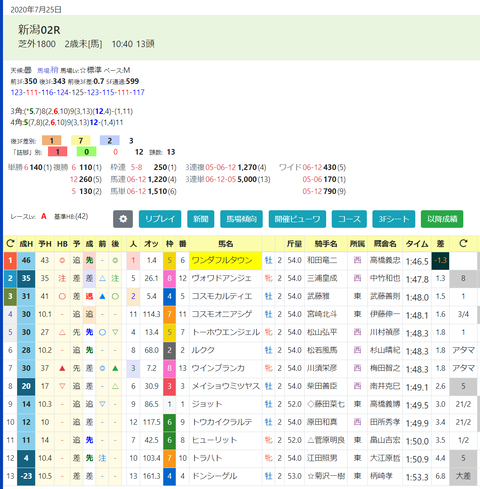480x489 pixels.
Task: Click the red 詰脚別 swatch labeled 1
Action: click(x=58, y=152)
